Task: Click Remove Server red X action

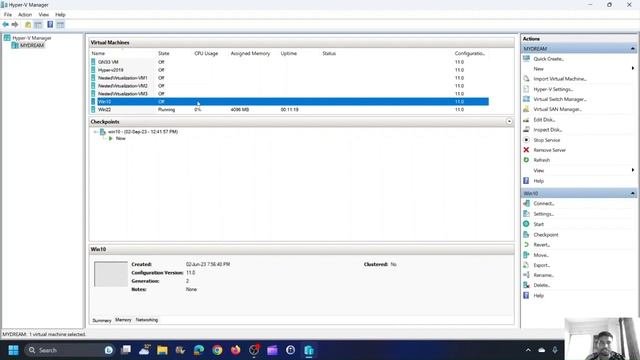Action: coord(549,150)
